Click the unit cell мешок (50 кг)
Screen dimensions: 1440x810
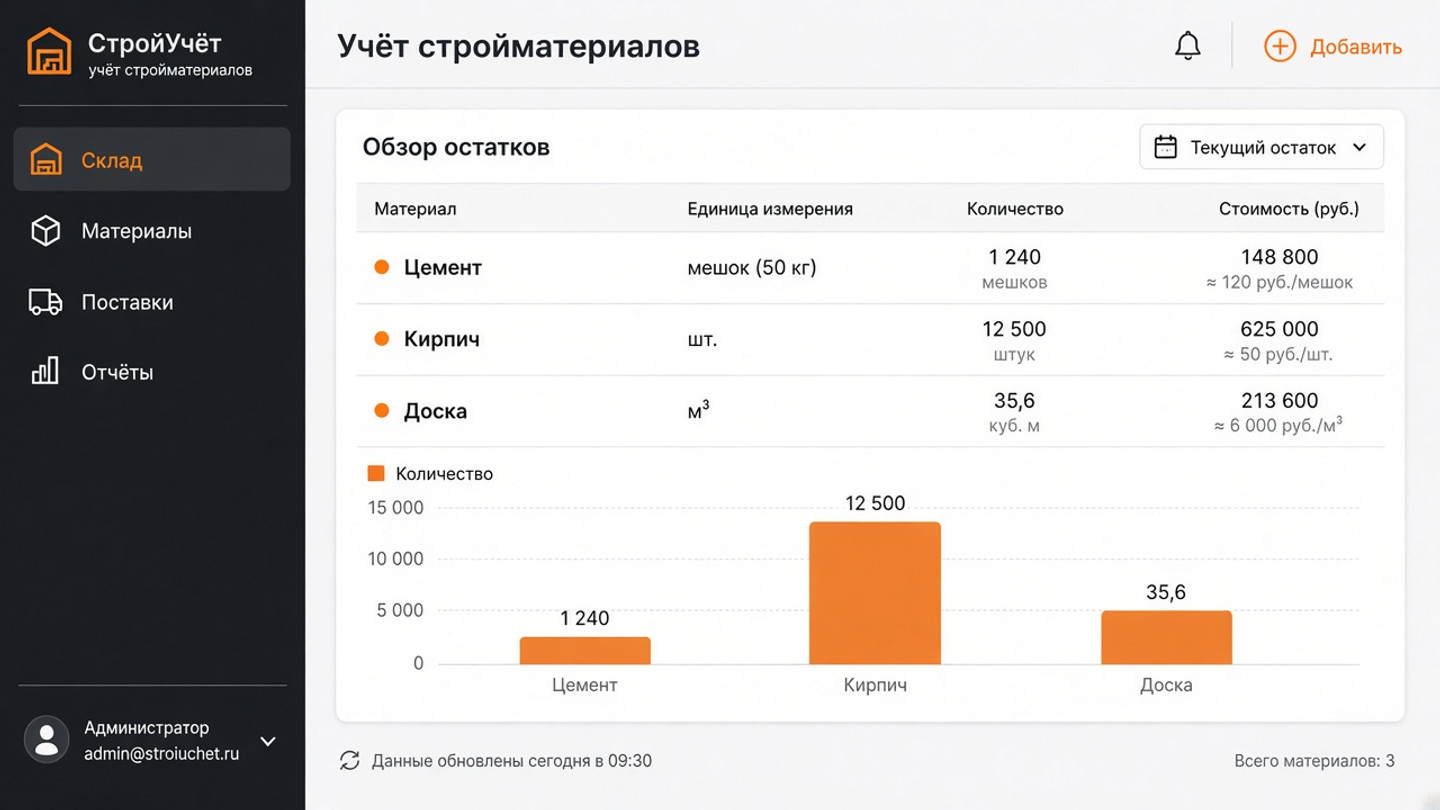[x=752, y=268]
